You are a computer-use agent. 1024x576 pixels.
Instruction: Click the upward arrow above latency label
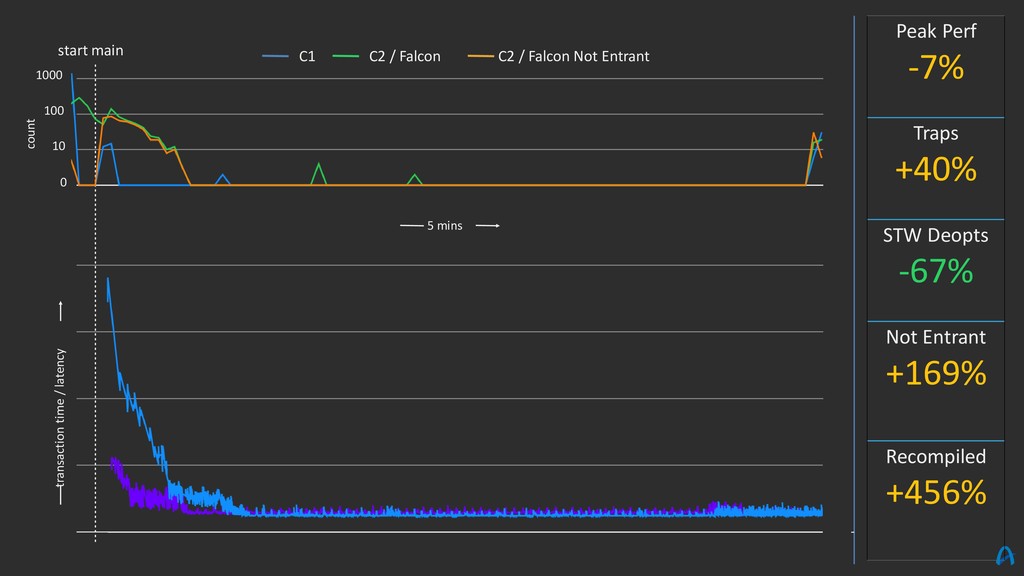coord(61,311)
